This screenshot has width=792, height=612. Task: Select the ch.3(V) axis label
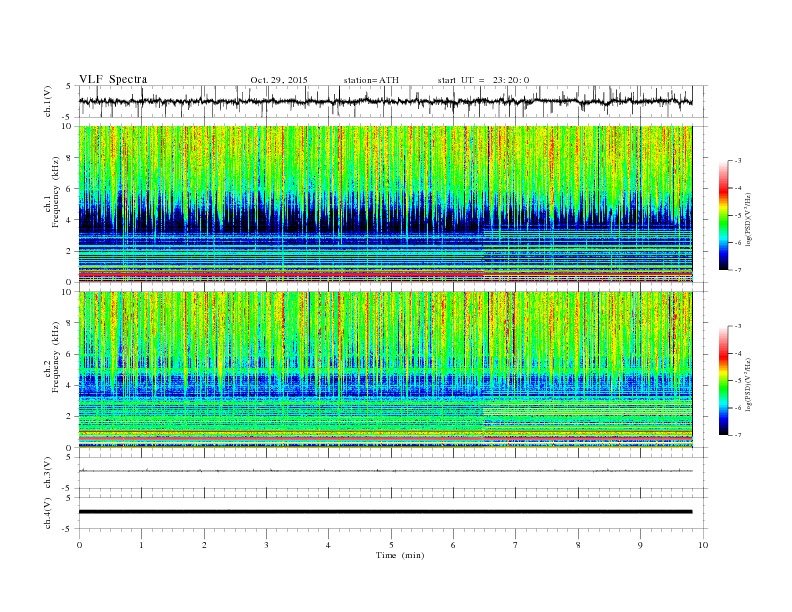48,472
